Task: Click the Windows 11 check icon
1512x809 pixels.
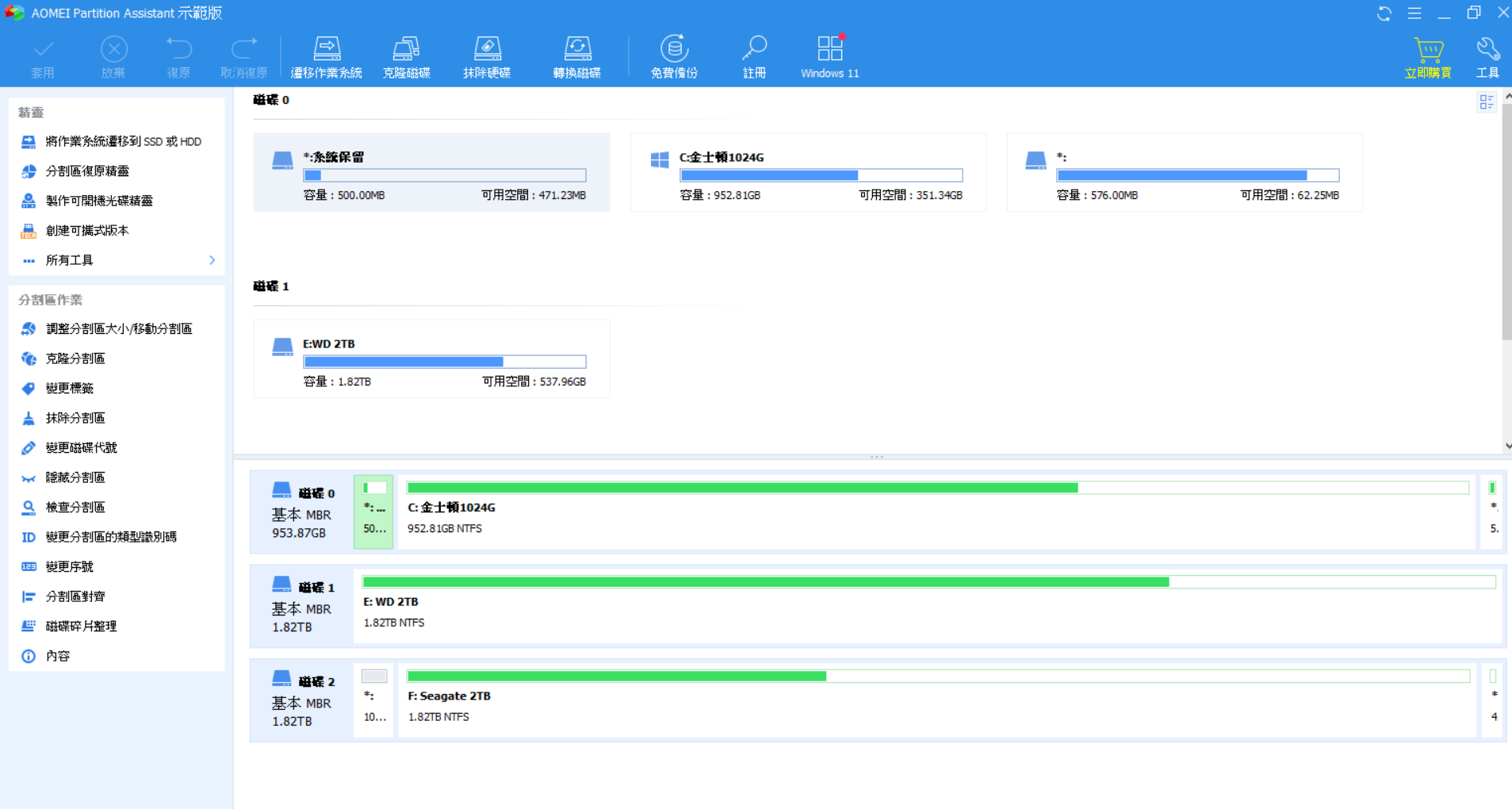Action: 829,57
